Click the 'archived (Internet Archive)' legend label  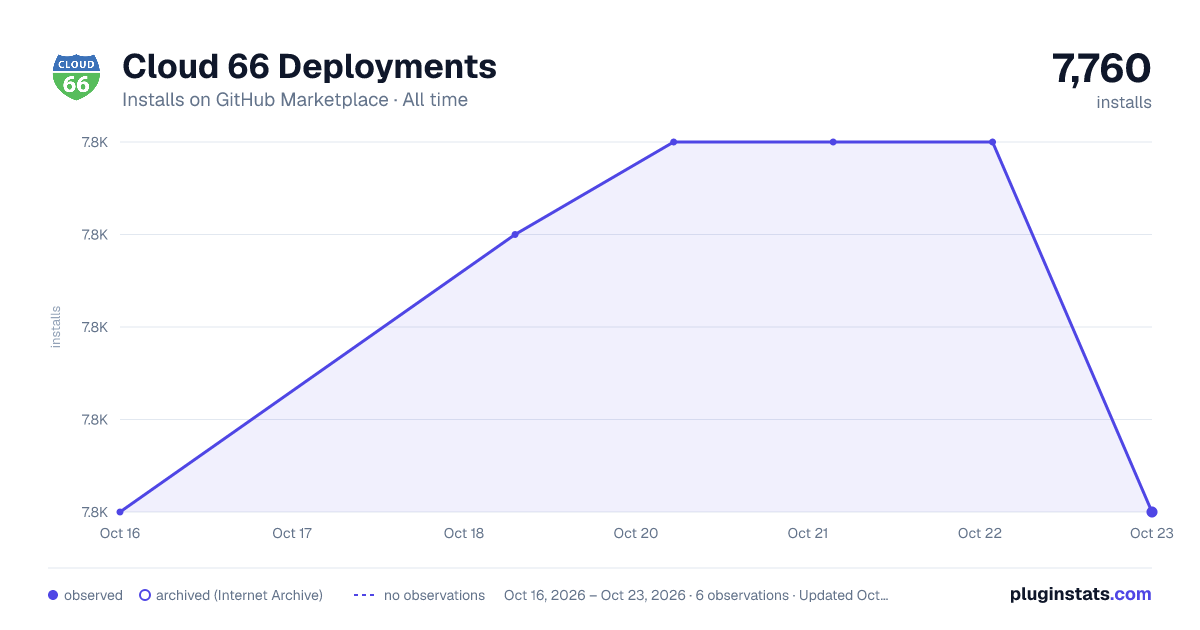click(x=239, y=595)
